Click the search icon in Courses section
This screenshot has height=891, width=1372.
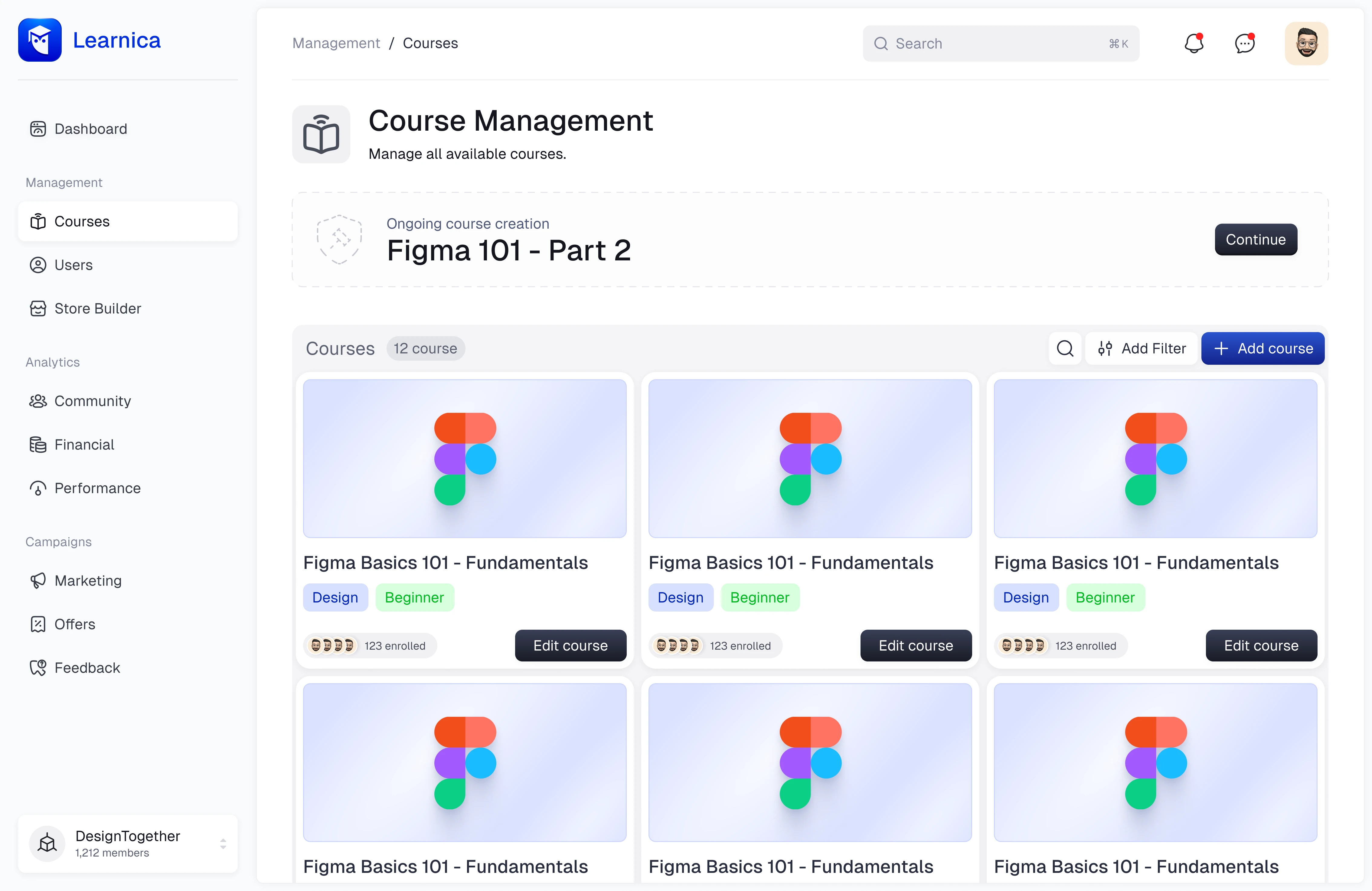[1065, 348]
